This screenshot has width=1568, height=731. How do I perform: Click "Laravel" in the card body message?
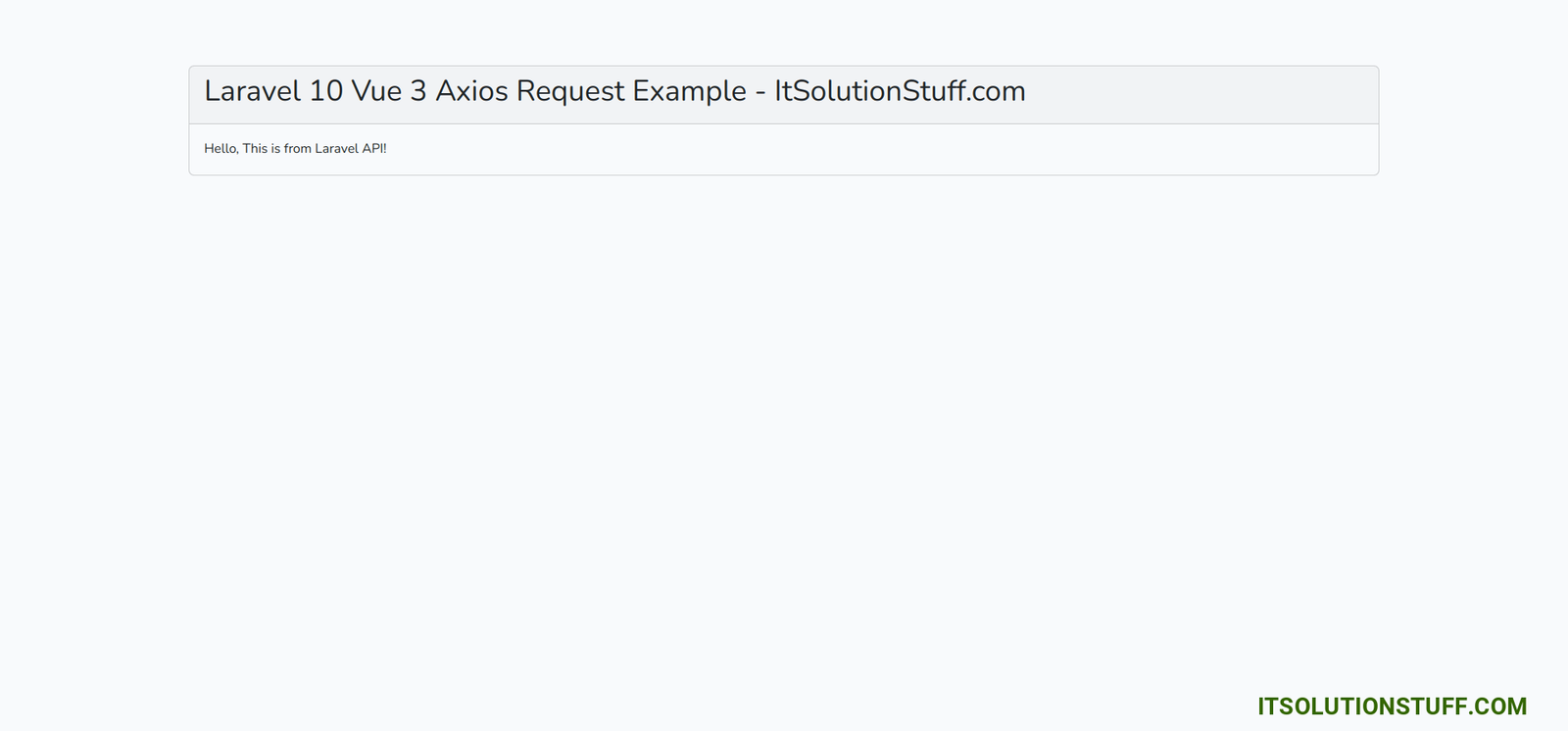pyautogui.click(x=336, y=149)
